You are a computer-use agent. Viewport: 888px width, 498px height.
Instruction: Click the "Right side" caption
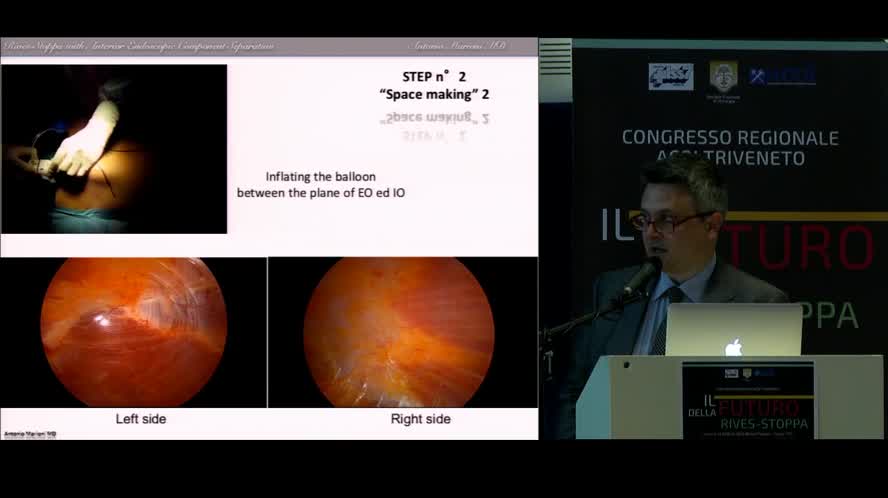coord(420,419)
